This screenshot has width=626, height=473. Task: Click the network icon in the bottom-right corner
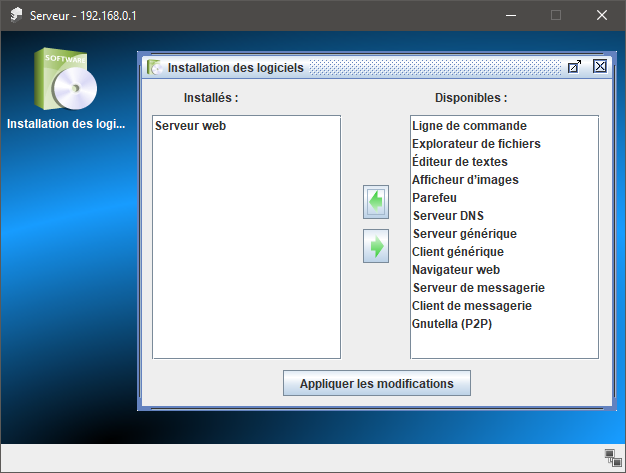613,457
